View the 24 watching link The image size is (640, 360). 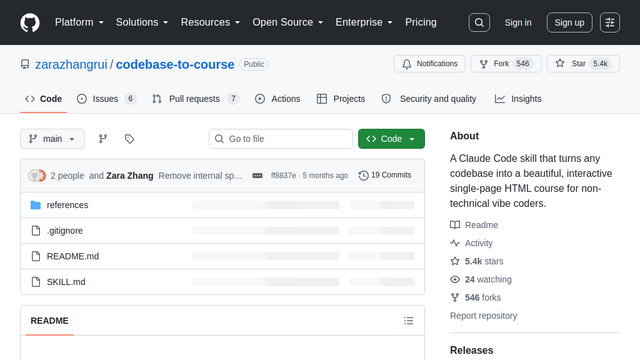click(481, 280)
